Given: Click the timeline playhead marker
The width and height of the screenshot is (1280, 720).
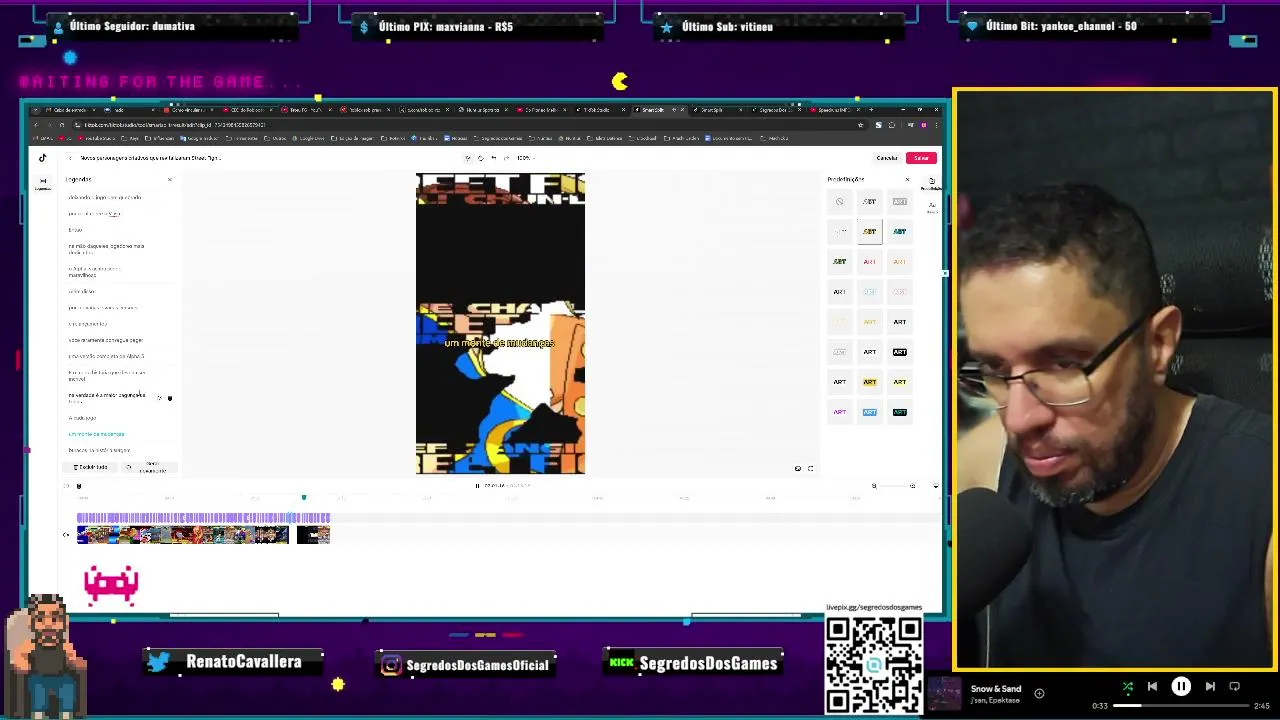Looking at the screenshot, I should [x=304, y=497].
